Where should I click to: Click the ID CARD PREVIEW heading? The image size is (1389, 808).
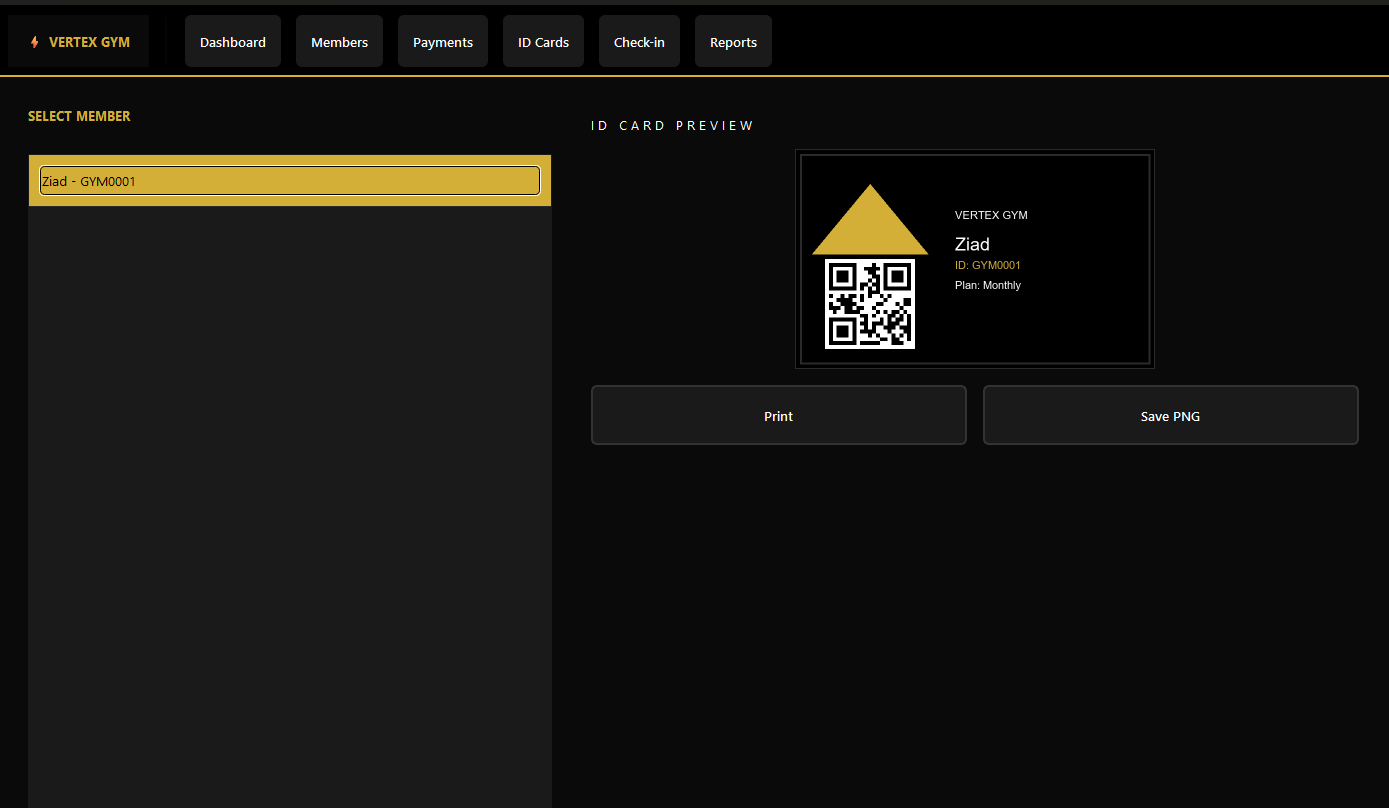(672, 126)
